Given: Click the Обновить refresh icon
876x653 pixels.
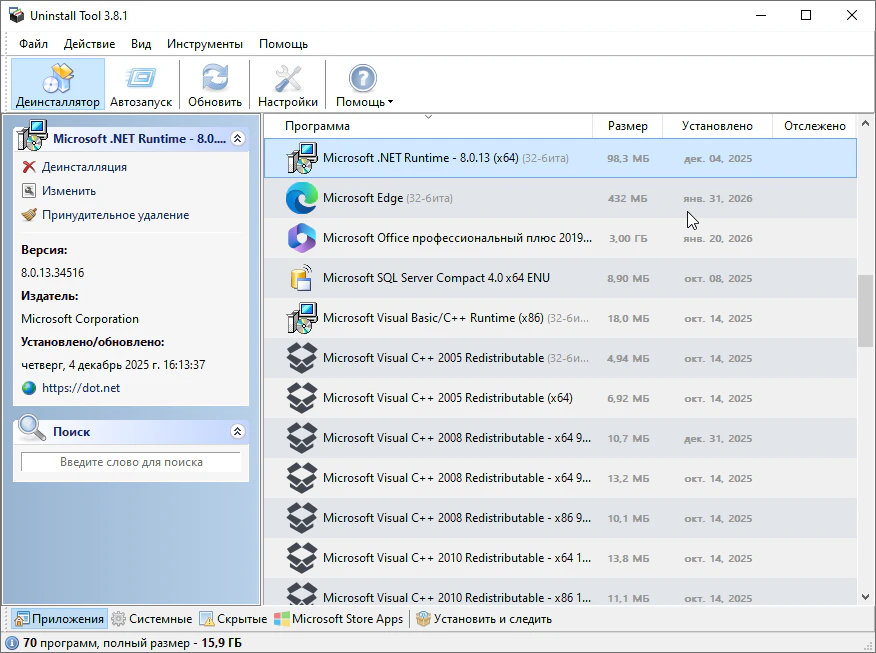Looking at the screenshot, I should [x=215, y=78].
